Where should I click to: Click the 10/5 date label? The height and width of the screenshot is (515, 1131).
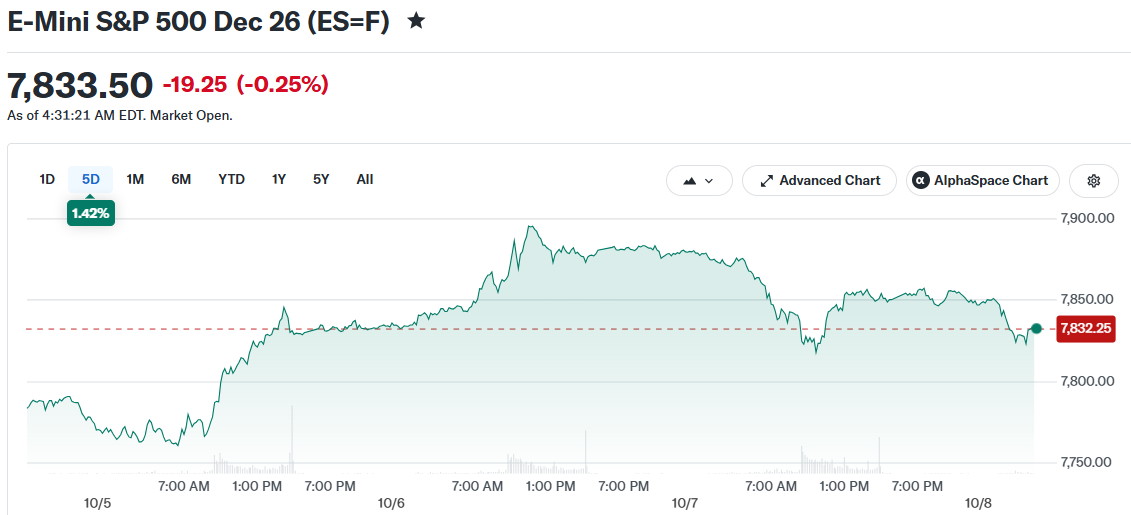(x=97, y=503)
